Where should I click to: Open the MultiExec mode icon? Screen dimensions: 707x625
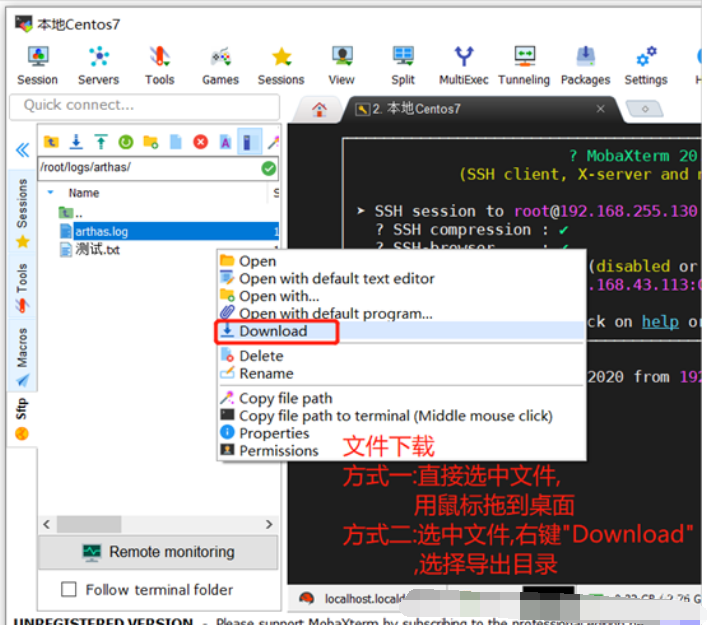[464, 64]
